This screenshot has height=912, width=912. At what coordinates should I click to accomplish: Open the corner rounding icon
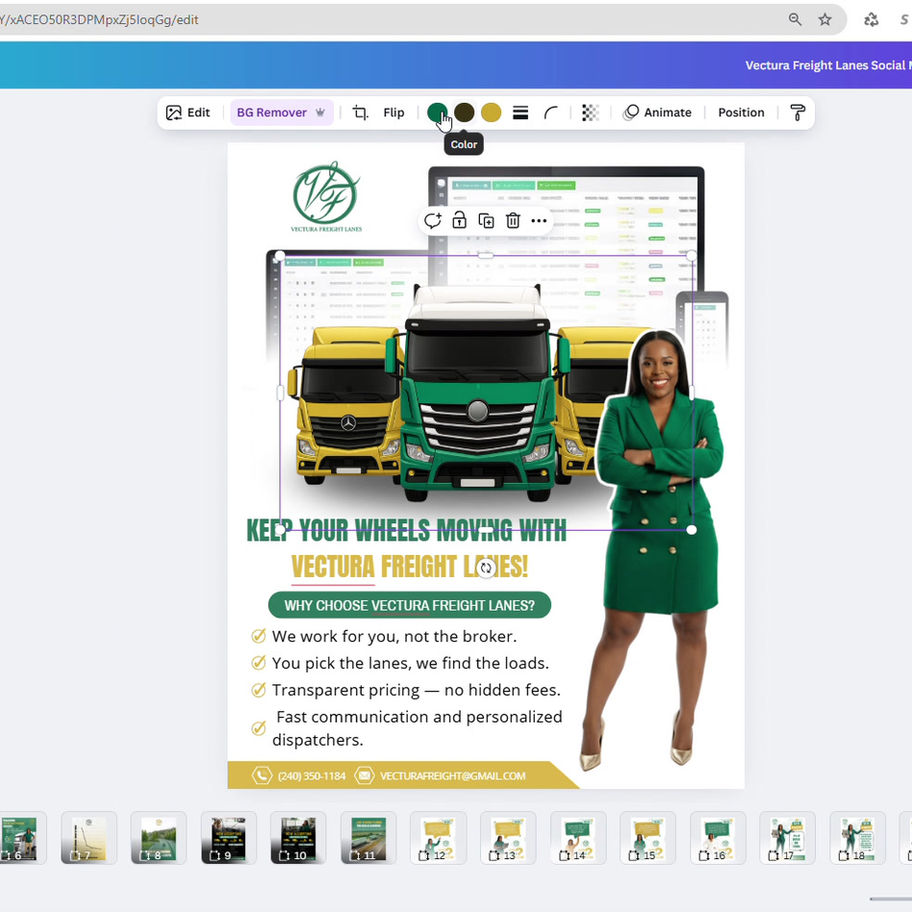(x=550, y=112)
